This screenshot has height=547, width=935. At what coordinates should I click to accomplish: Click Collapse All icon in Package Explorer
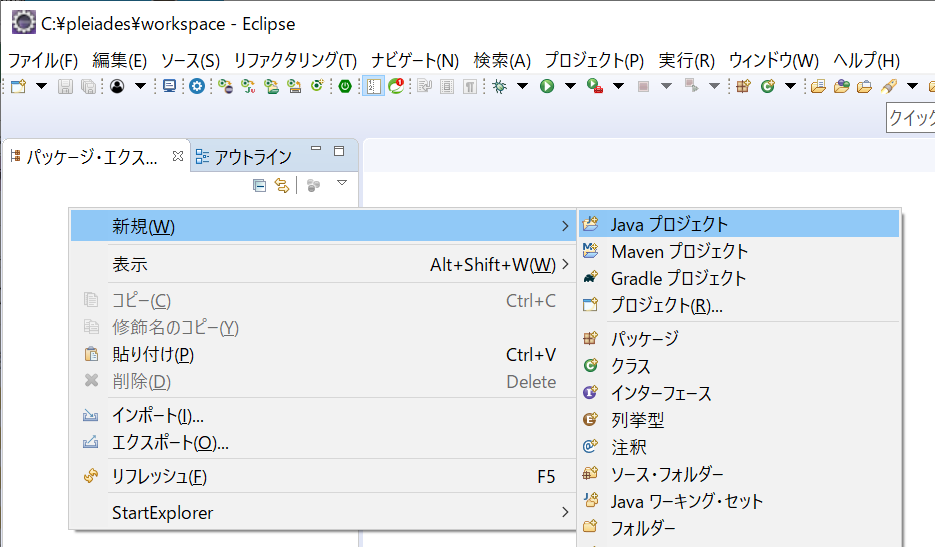pos(259,186)
